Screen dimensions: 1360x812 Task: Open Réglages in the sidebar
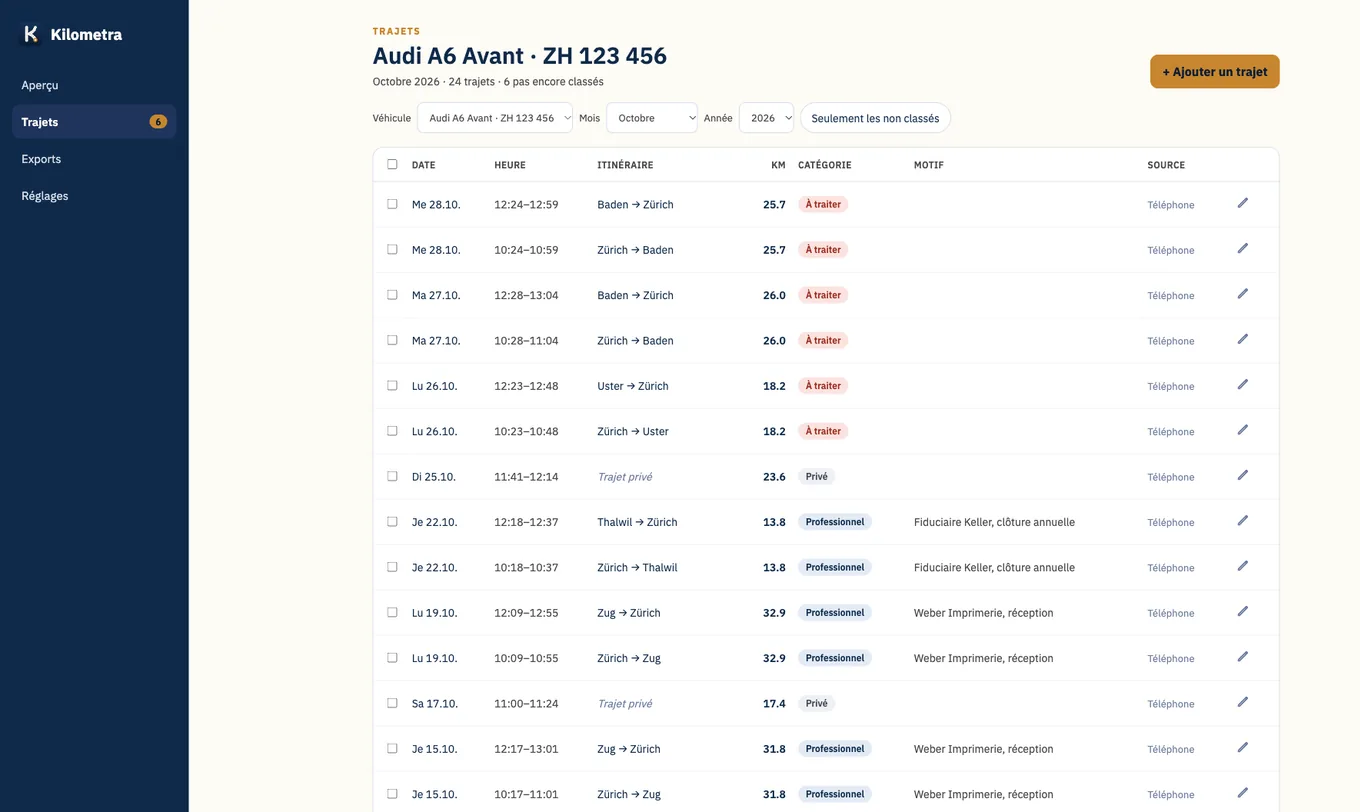pos(94,196)
